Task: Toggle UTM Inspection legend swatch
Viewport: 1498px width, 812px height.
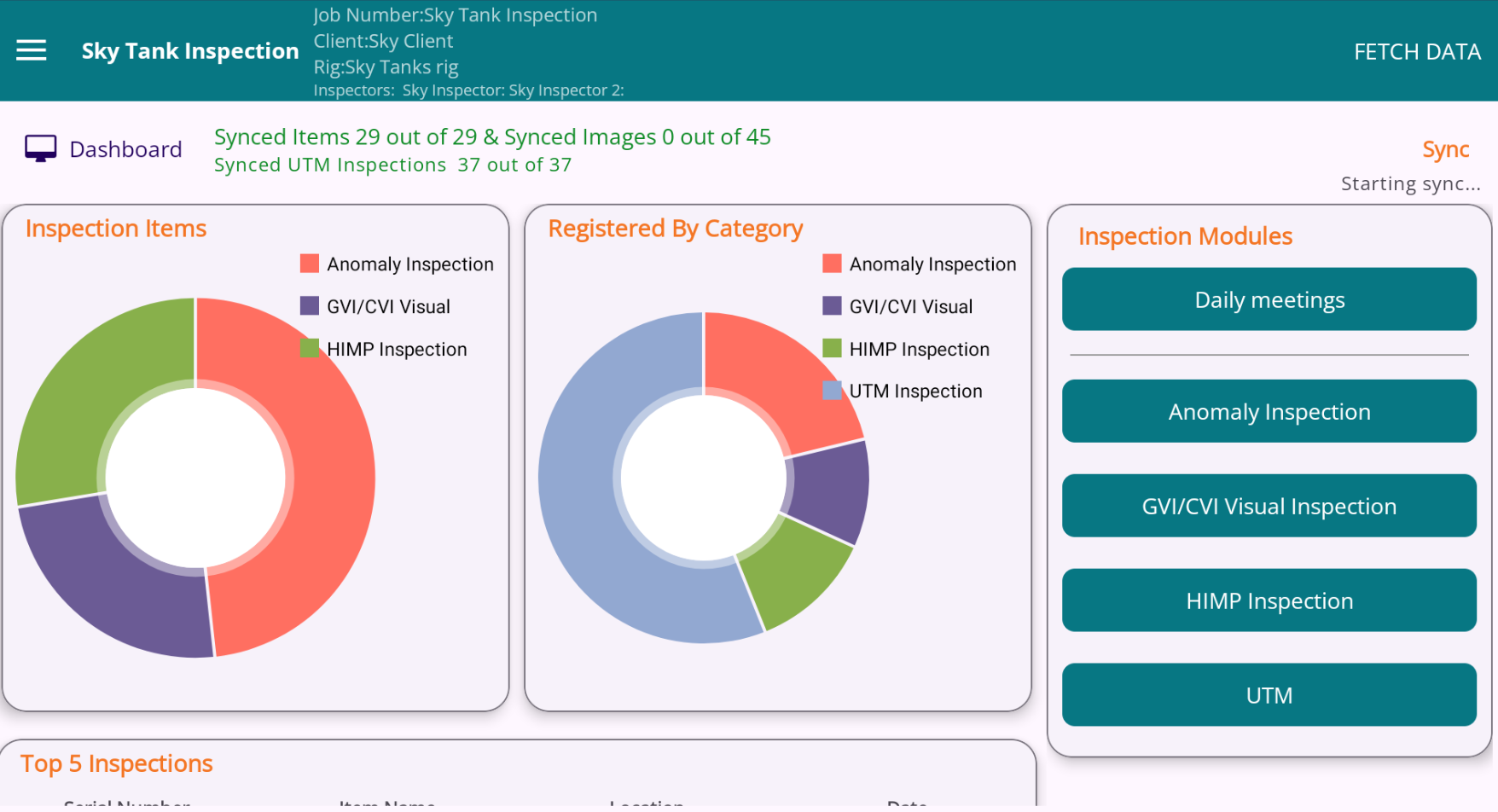Action: pyautogui.click(x=832, y=391)
